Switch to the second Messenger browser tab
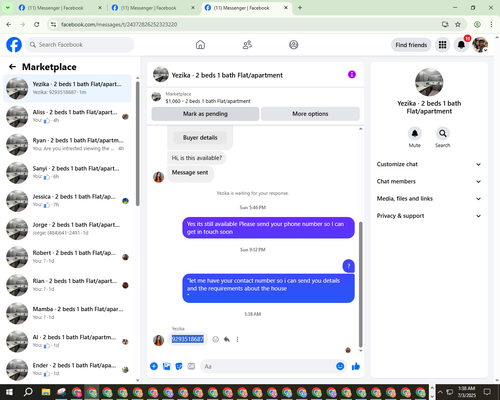This screenshot has width=500, height=400. (153, 8)
